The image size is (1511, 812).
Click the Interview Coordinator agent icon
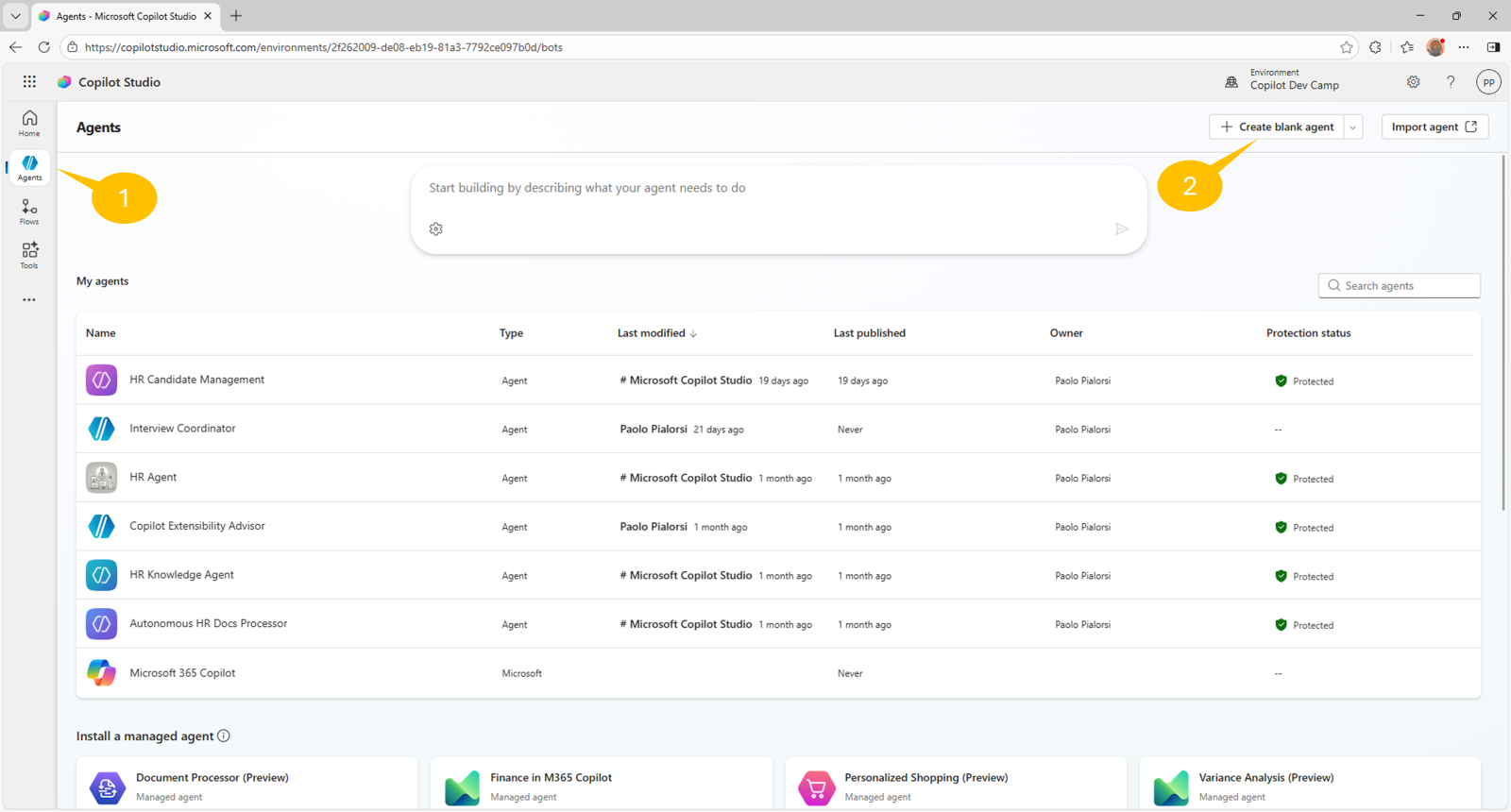click(x=101, y=429)
